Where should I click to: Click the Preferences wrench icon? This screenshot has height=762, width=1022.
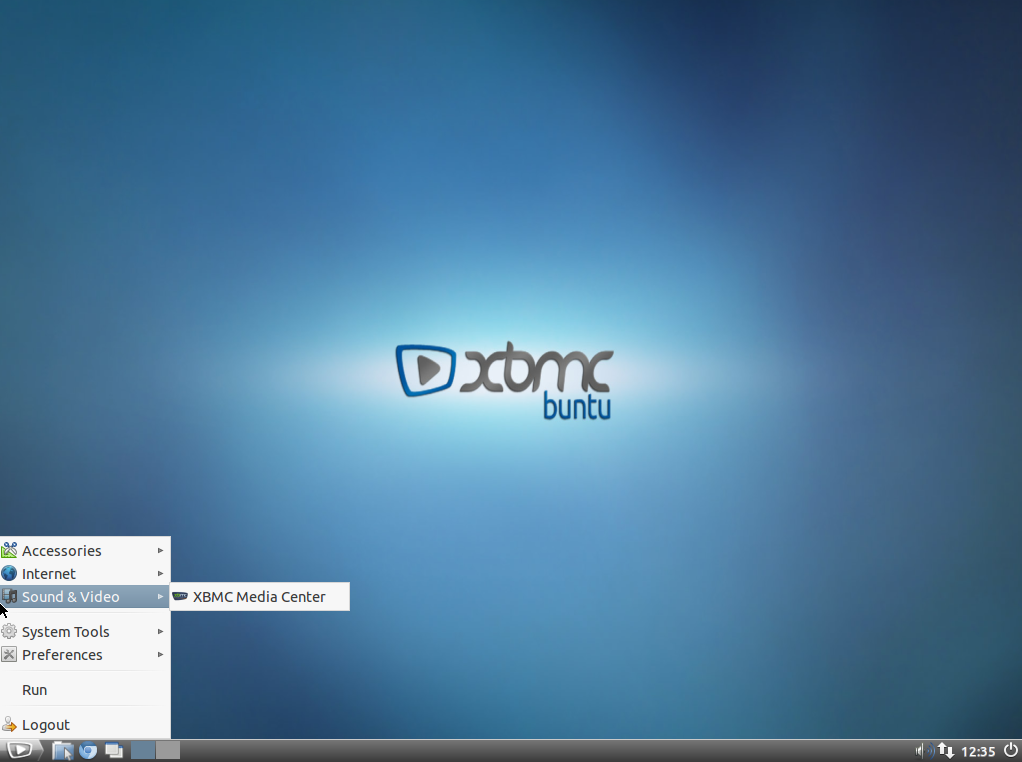[x=10, y=654]
